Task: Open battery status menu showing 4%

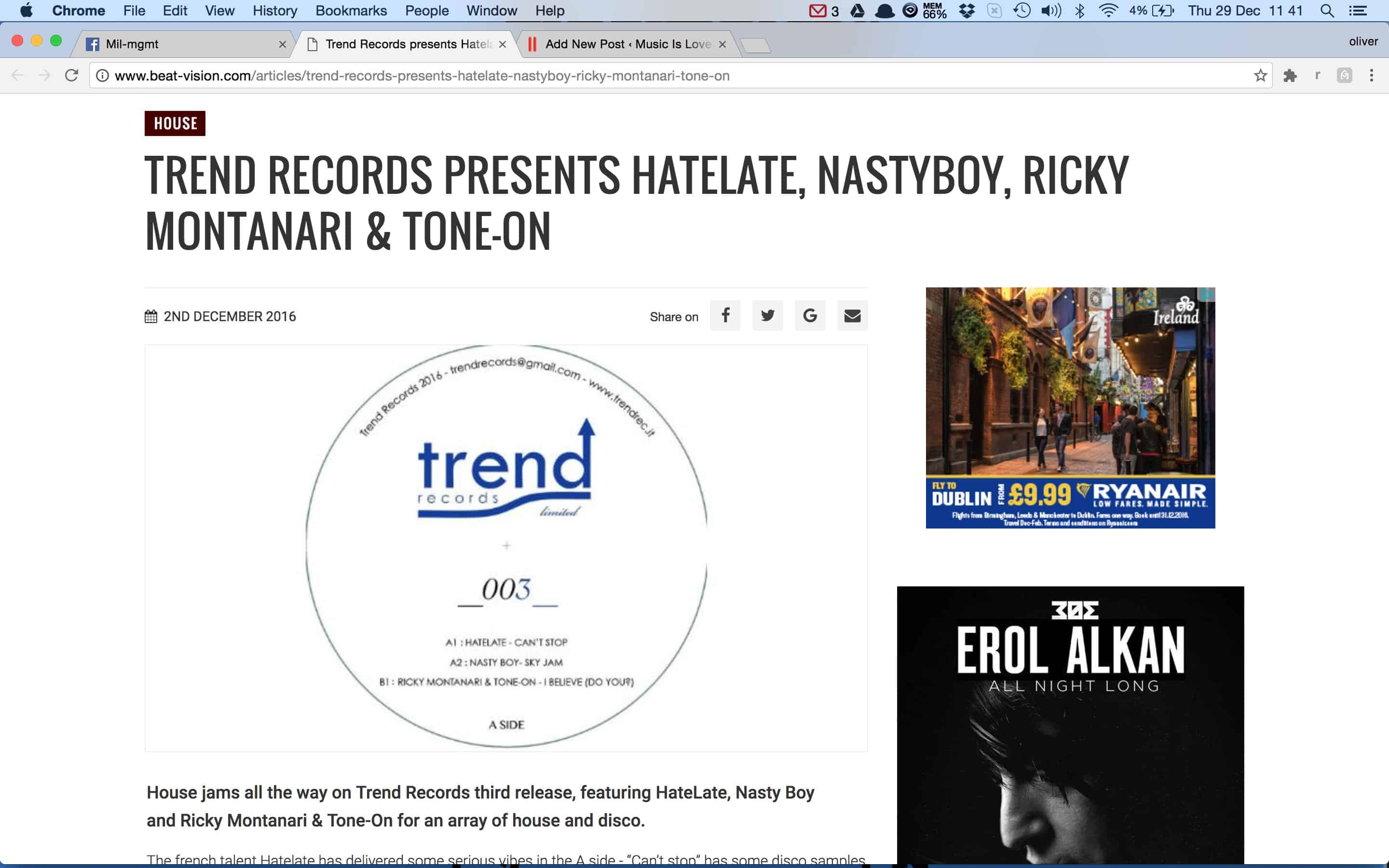Action: point(1151,10)
